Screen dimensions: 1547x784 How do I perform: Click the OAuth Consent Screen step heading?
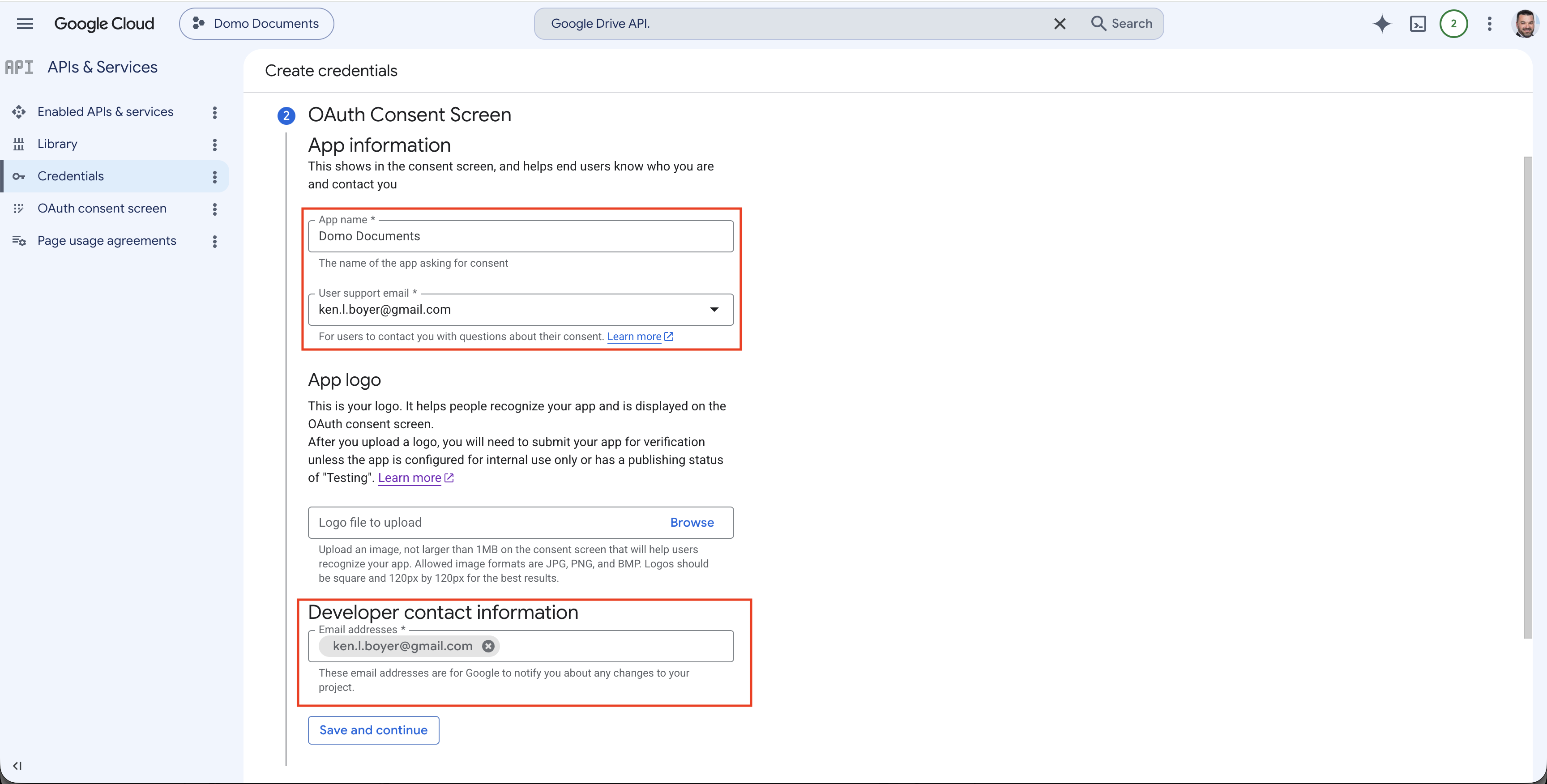(410, 115)
